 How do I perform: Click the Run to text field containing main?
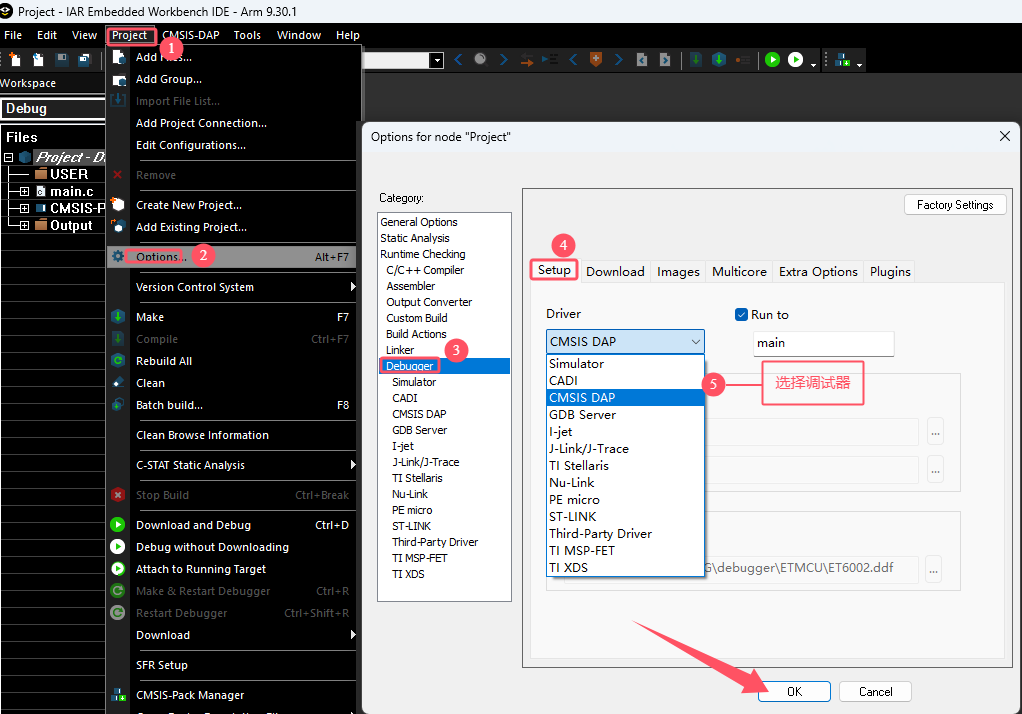click(823, 343)
